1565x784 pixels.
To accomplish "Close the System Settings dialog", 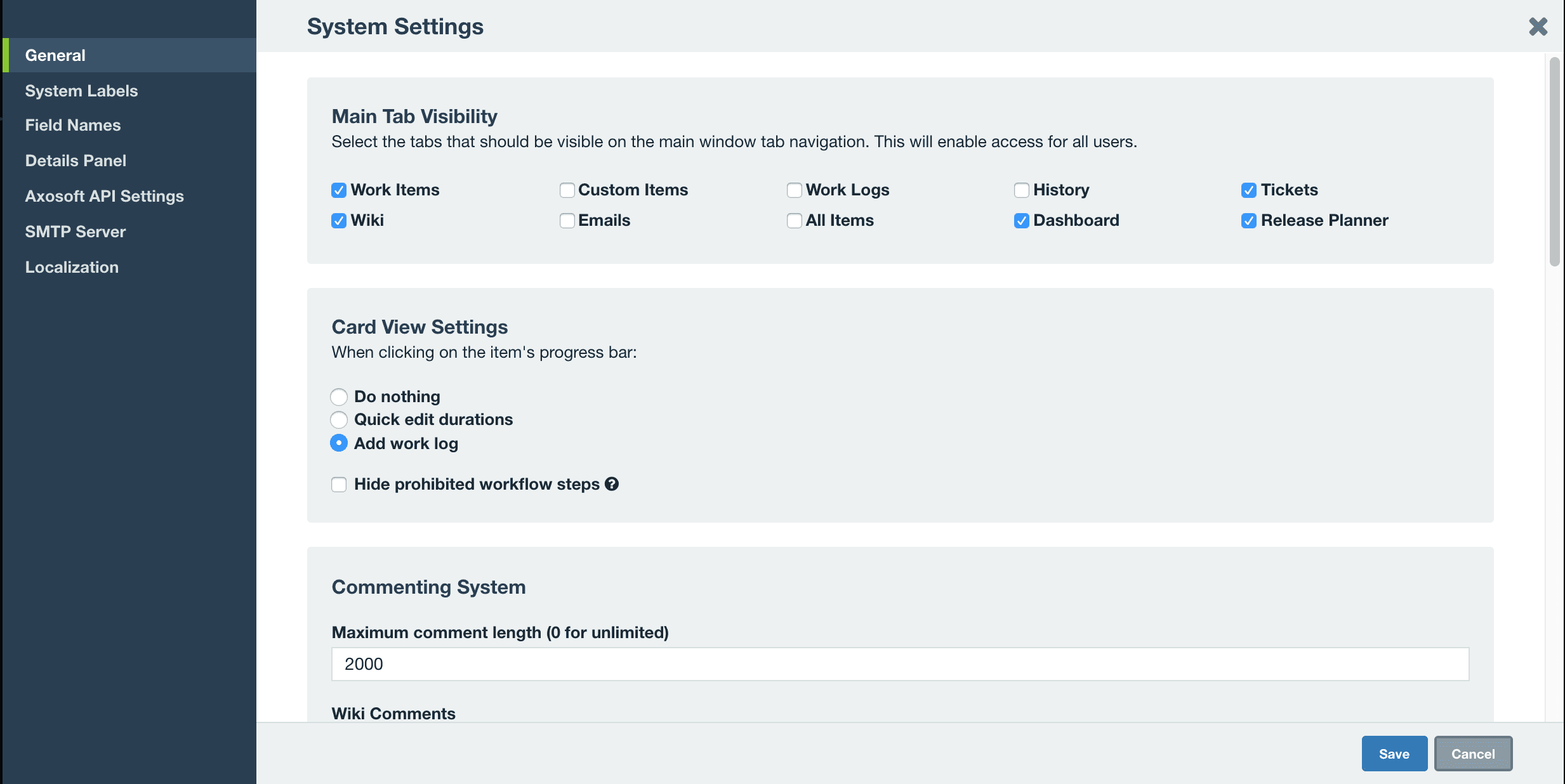I will 1538,27.
